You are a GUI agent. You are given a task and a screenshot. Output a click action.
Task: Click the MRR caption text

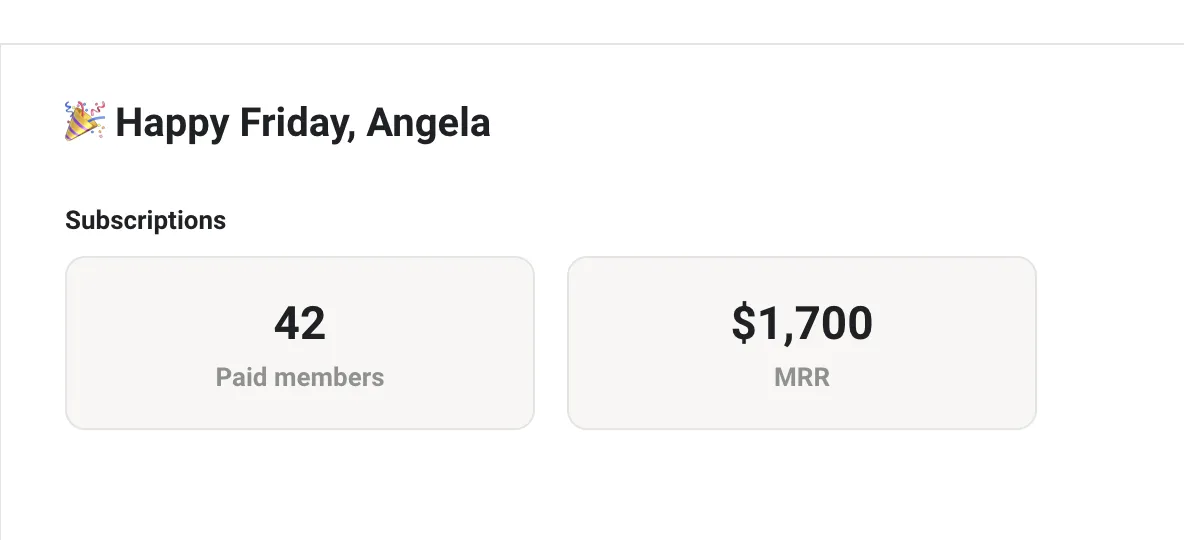[x=802, y=377]
